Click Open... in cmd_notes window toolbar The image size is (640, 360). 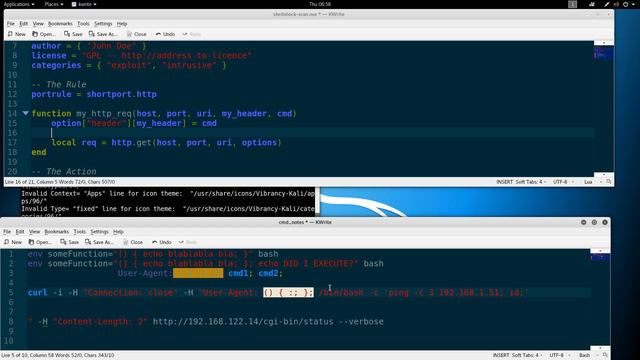pyautogui.click(x=40, y=242)
